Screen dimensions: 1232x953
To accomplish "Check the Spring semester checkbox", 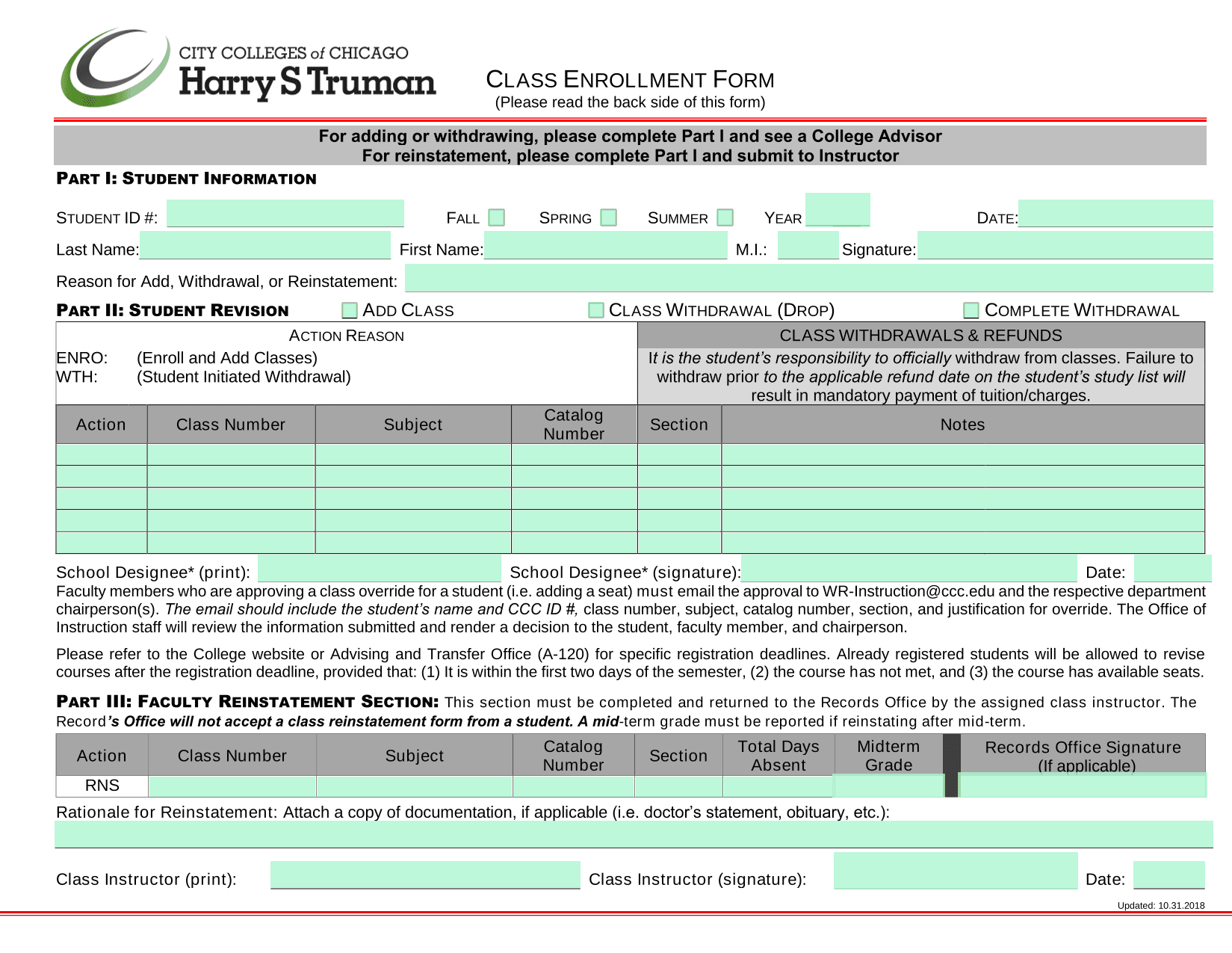I will 609,218.
